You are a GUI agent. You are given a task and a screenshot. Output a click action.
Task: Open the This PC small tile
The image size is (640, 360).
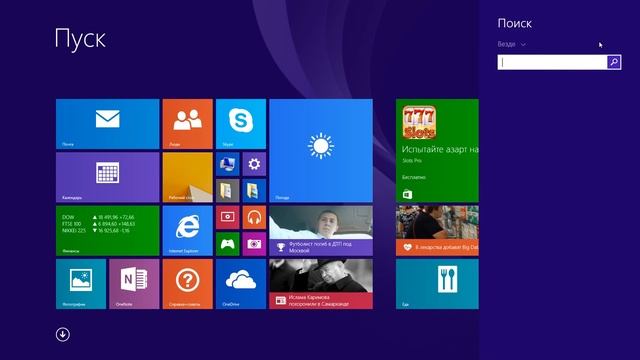coord(227,164)
